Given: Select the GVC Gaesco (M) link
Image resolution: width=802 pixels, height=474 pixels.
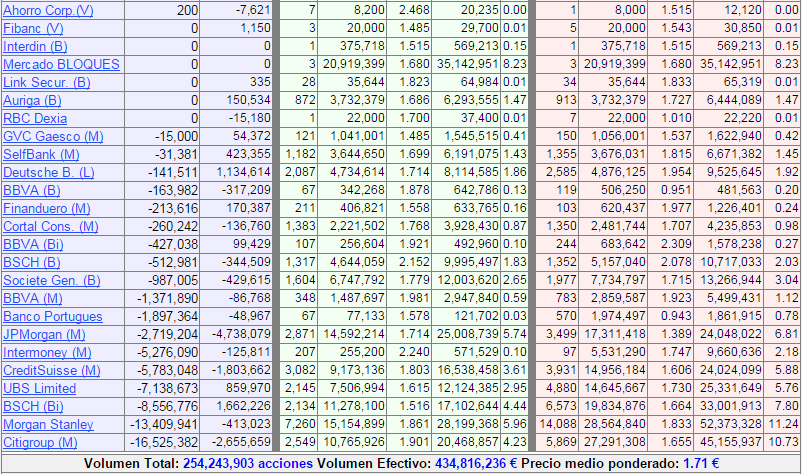Looking at the screenshot, I should pos(53,136).
